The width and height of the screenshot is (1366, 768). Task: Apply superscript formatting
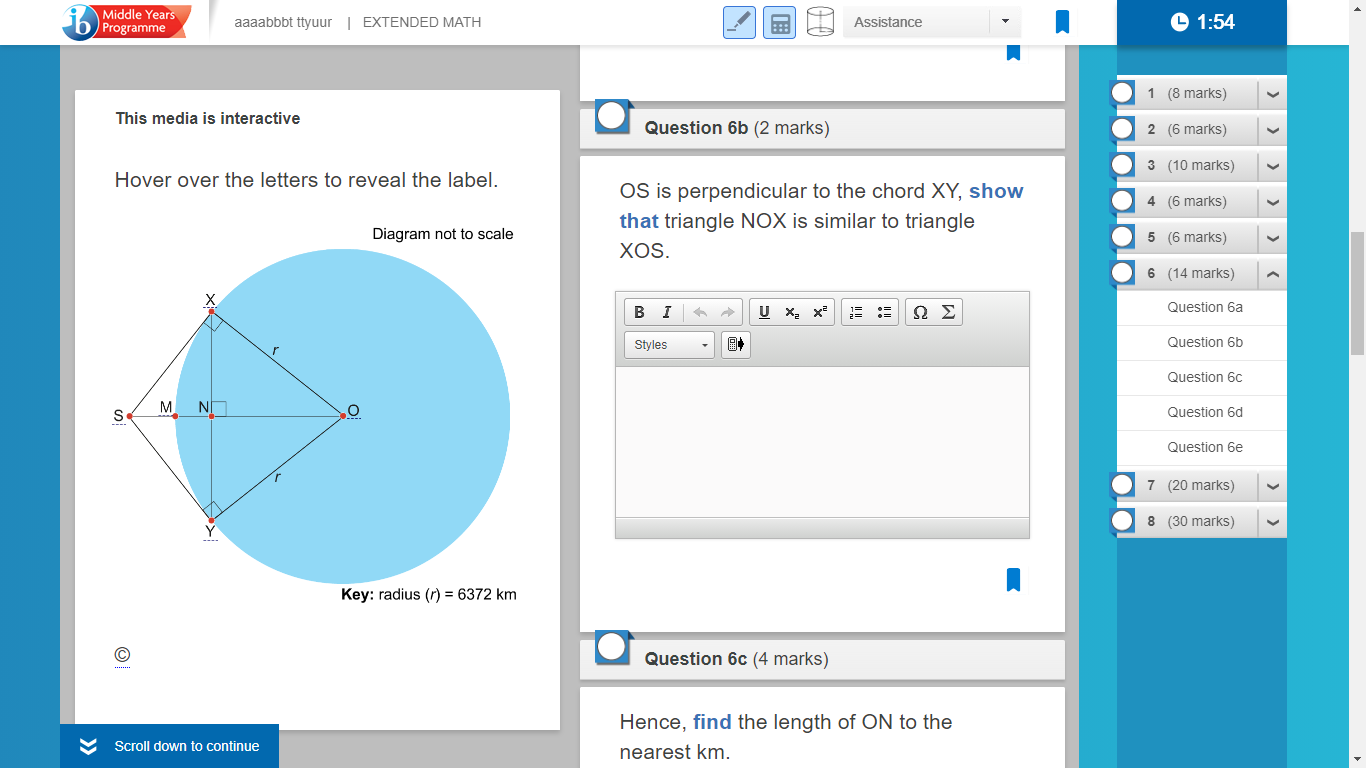click(x=820, y=312)
